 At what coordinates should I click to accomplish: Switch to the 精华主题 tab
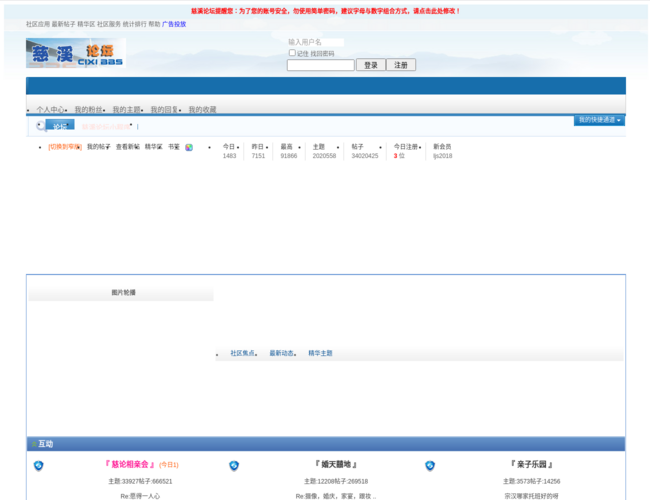(x=320, y=353)
